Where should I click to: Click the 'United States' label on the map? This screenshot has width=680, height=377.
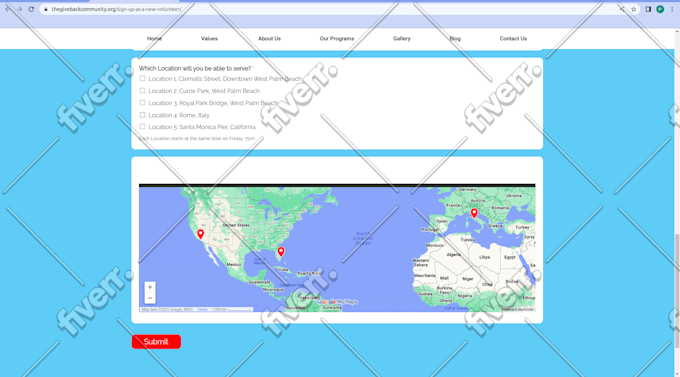(x=236, y=225)
